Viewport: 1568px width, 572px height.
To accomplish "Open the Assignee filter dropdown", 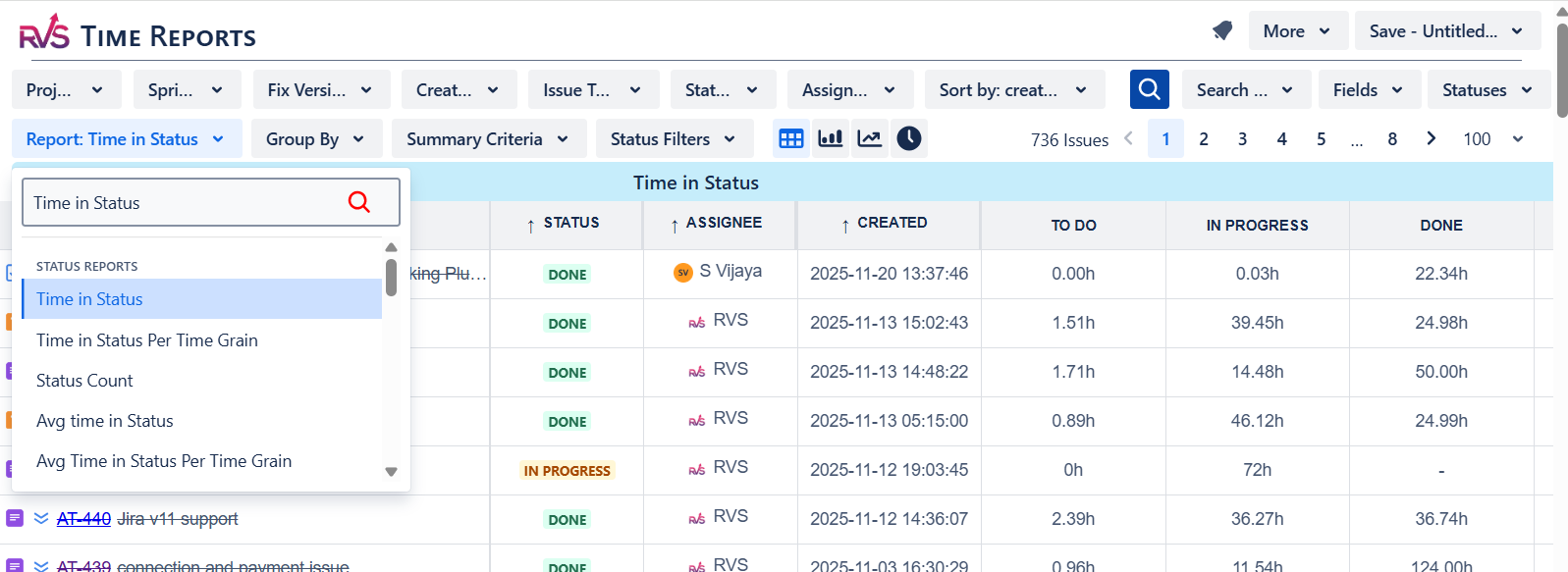I will pos(849,89).
